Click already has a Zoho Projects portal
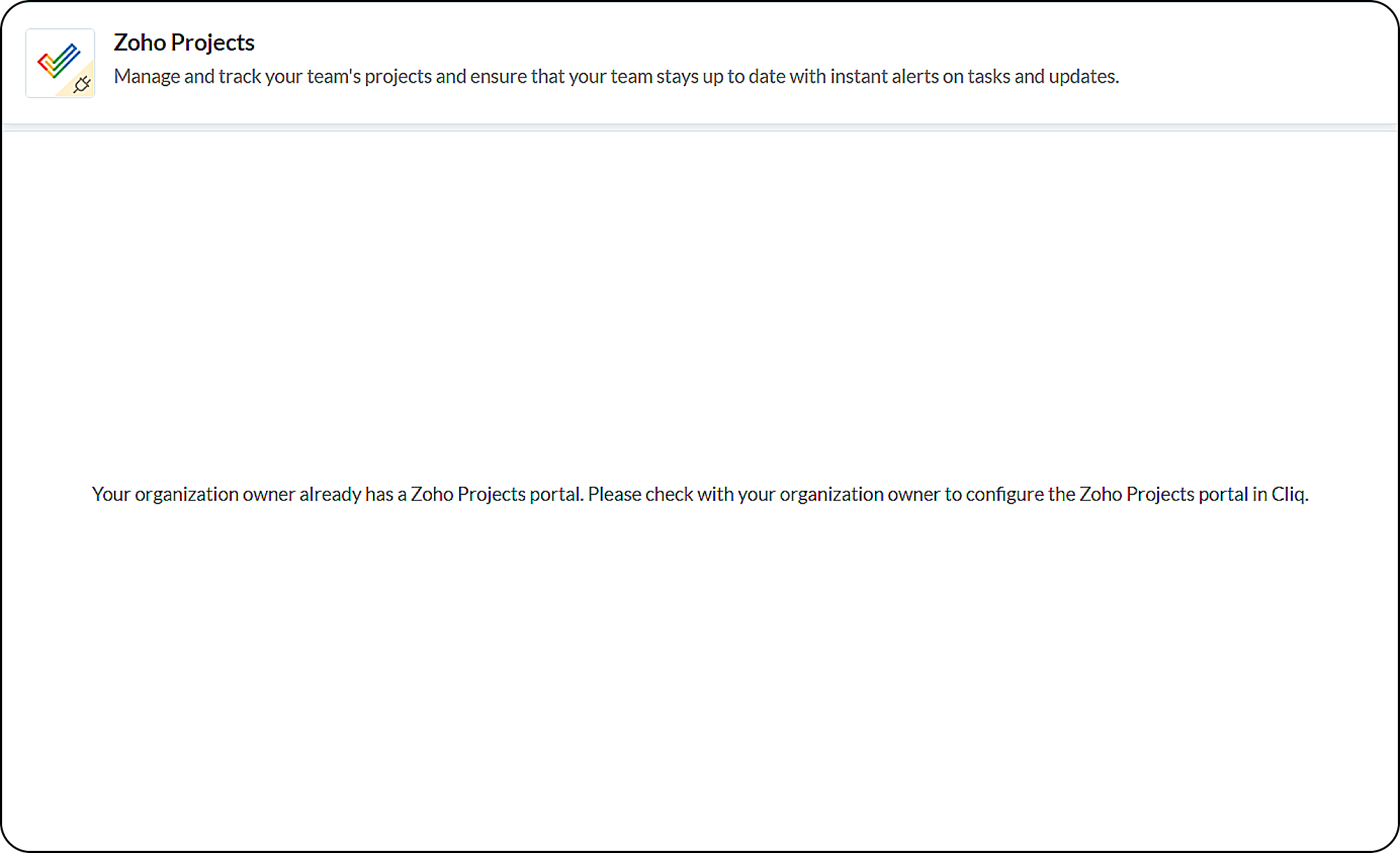The width and height of the screenshot is (1400, 853). 441,494
